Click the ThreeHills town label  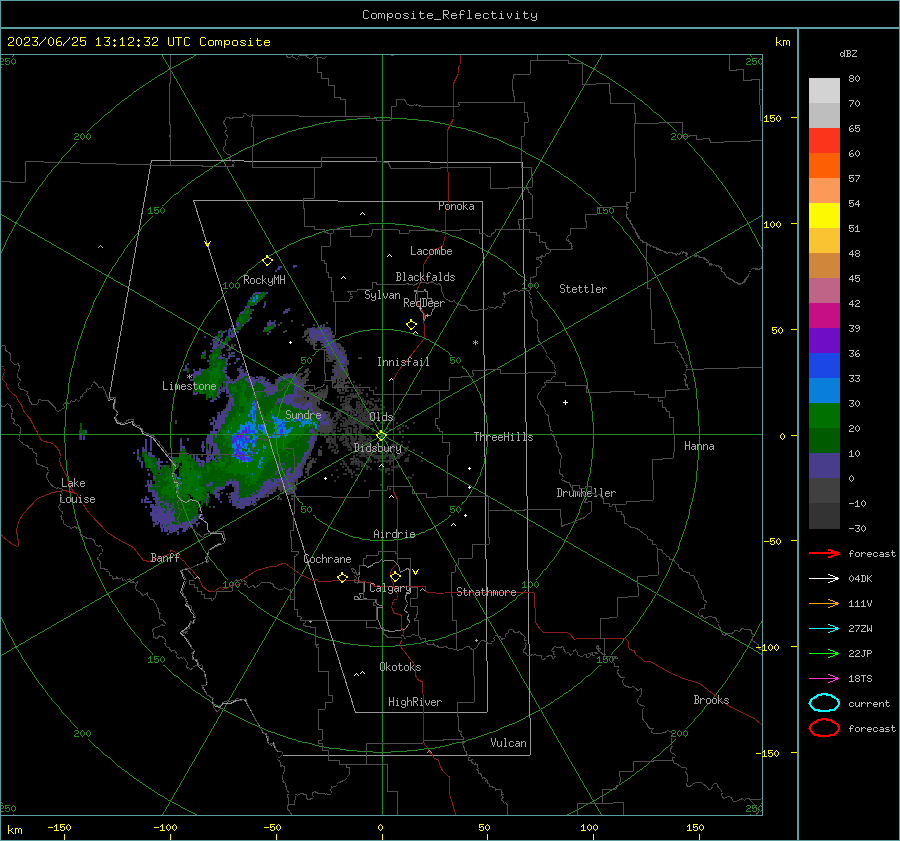(x=503, y=437)
